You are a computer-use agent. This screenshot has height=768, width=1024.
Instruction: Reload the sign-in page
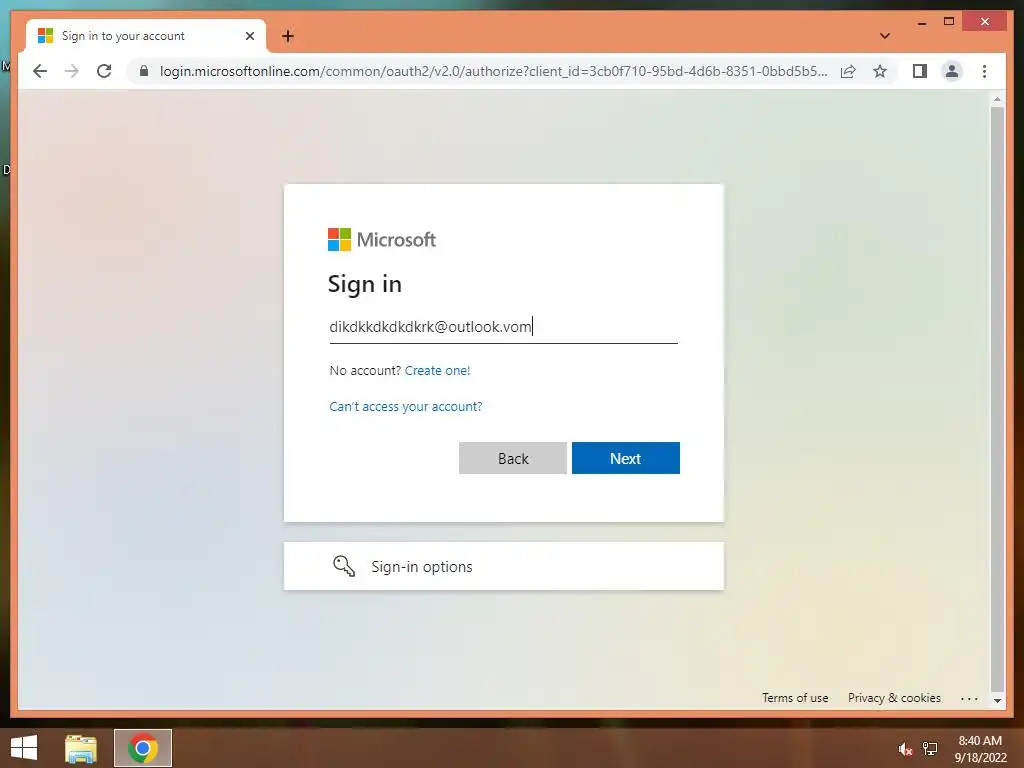pos(104,71)
